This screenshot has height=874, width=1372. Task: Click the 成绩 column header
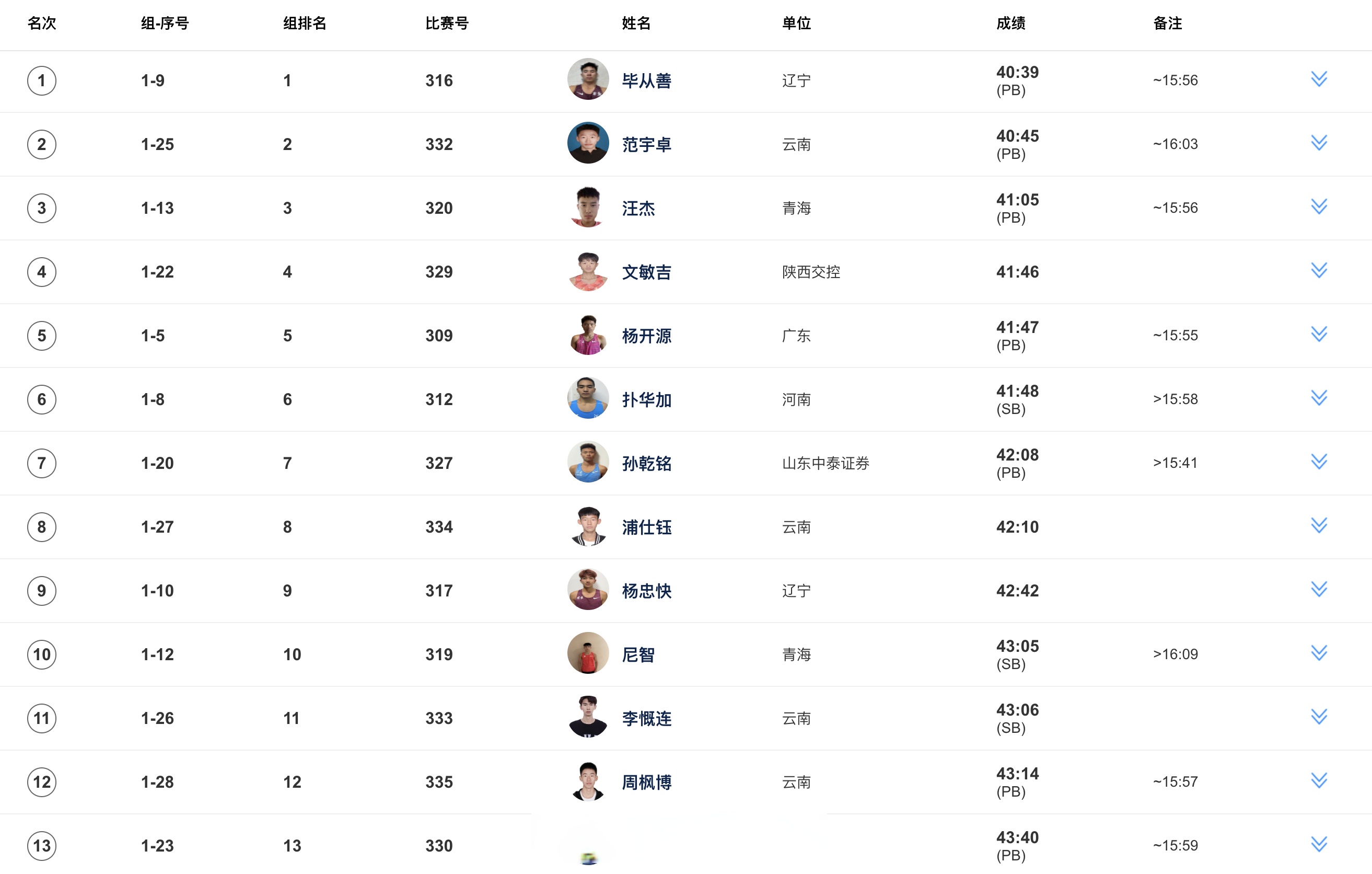coord(1010,24)
